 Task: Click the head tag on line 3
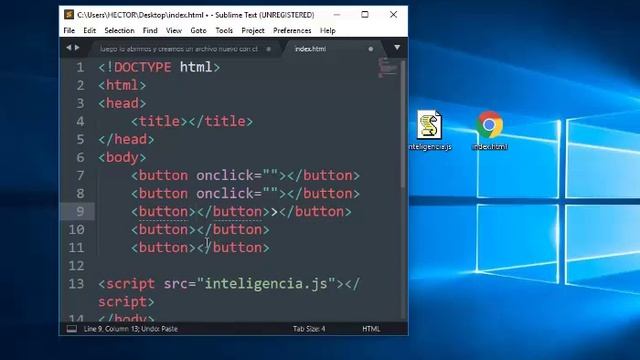(x=122, y=103)
